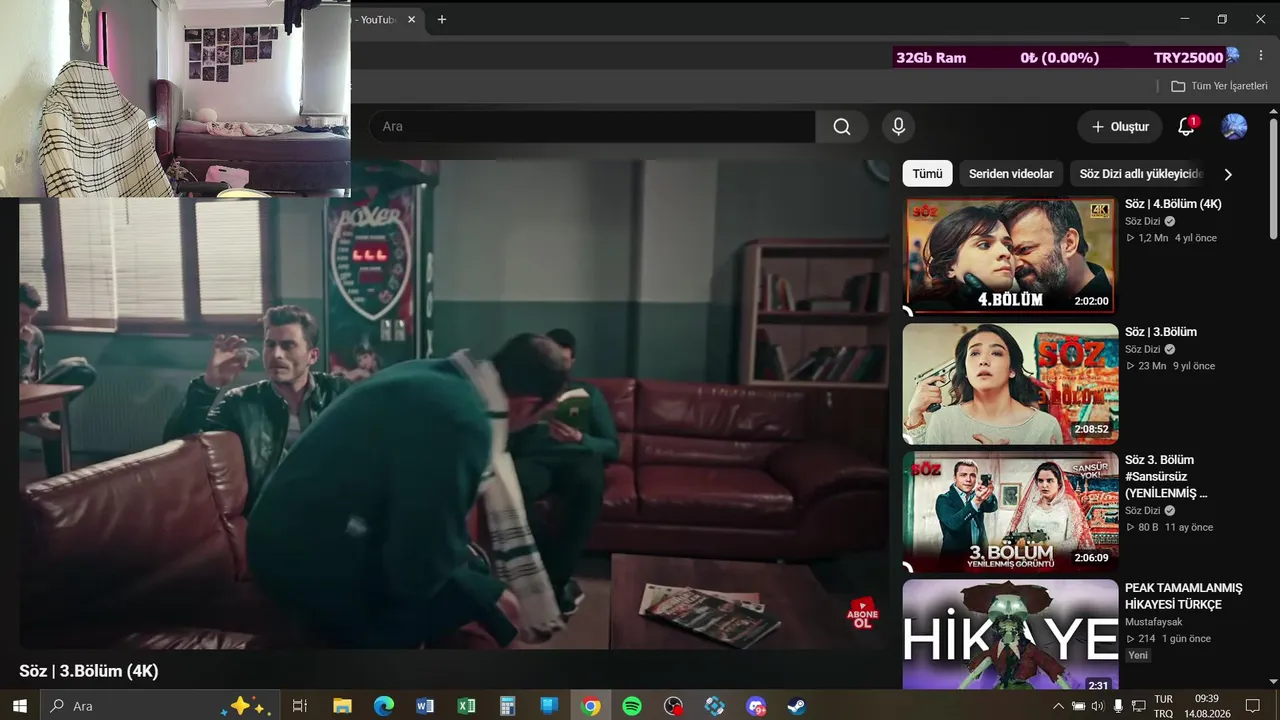The image size is (1280, 720).
Task: Click the Oluştur create button
Action: 1120,127
